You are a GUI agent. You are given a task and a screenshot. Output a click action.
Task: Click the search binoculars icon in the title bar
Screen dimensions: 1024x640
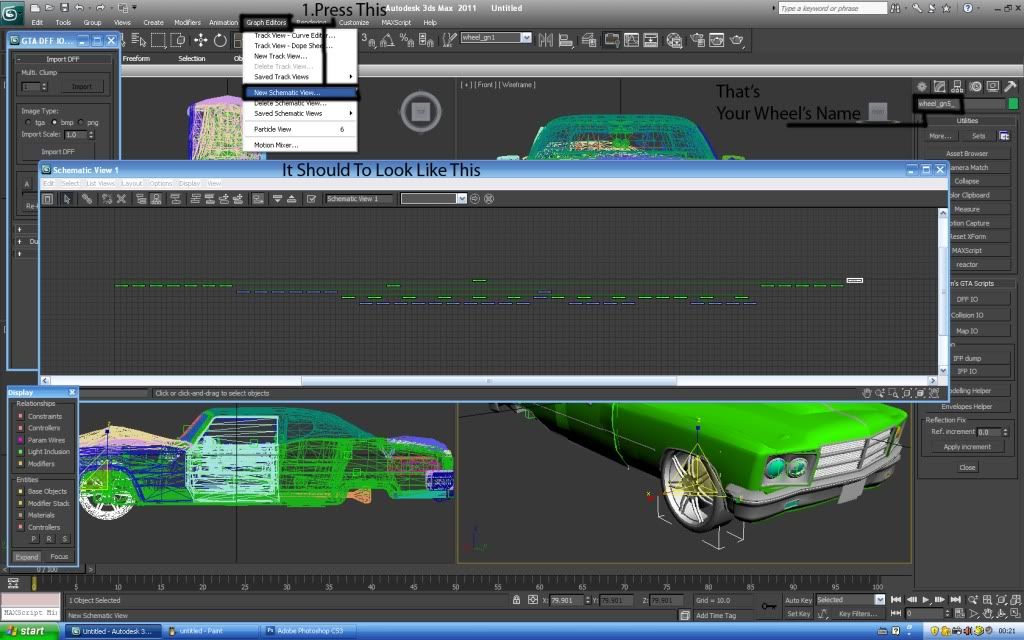(895, 8)
